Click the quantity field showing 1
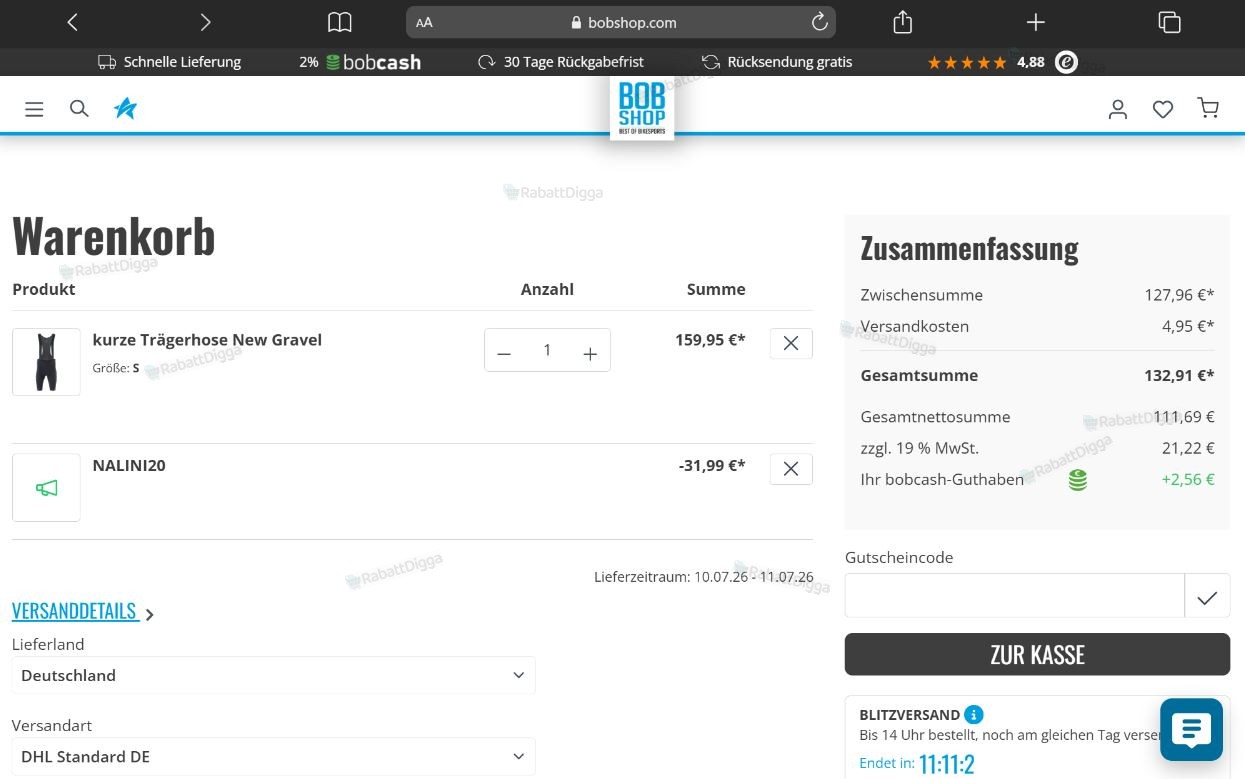1245x779 pixels. [x=547, y=350]
